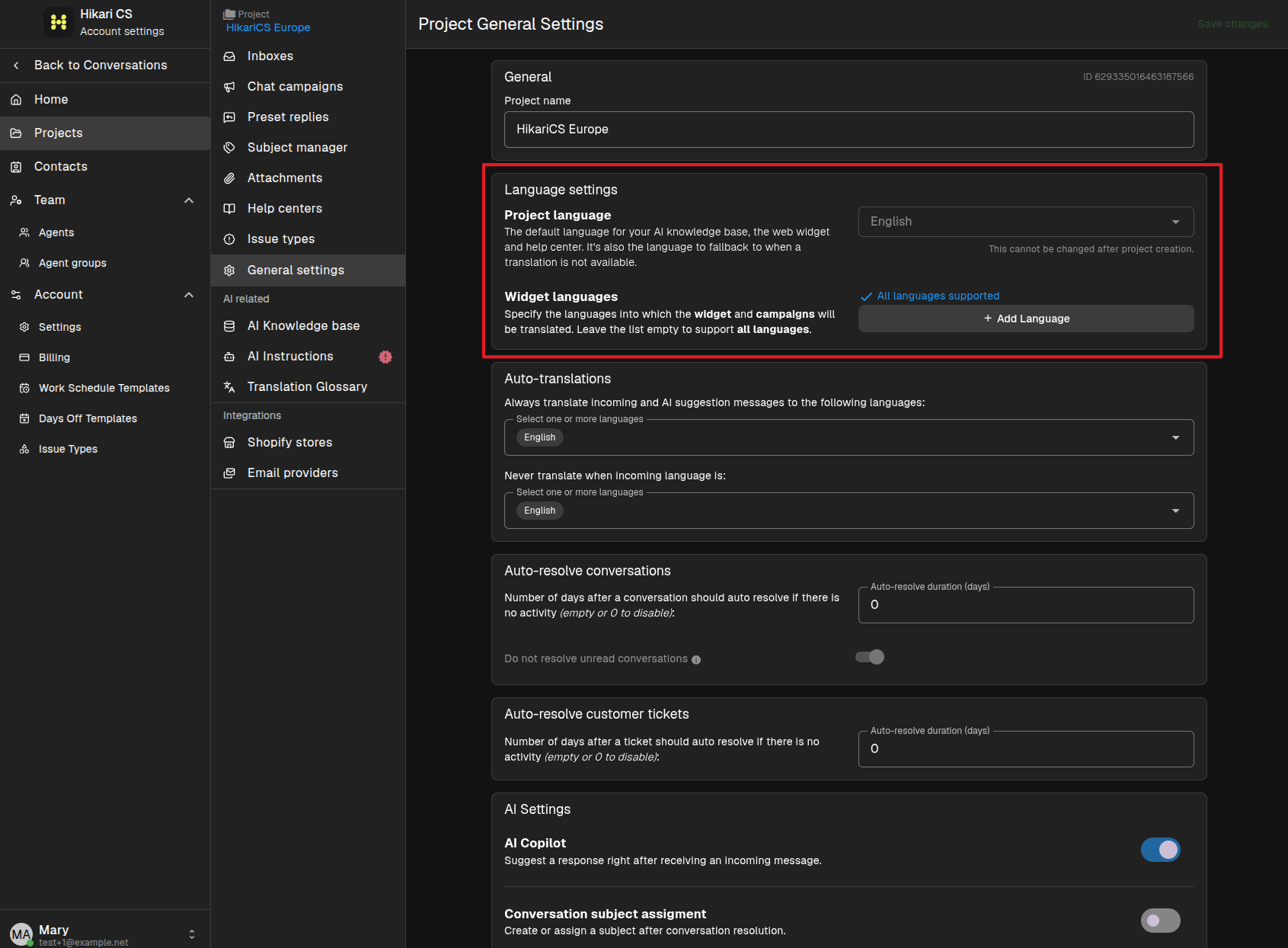Open the Project language English dropdown
The image size is (1288, 948).
pos(1026,222)
